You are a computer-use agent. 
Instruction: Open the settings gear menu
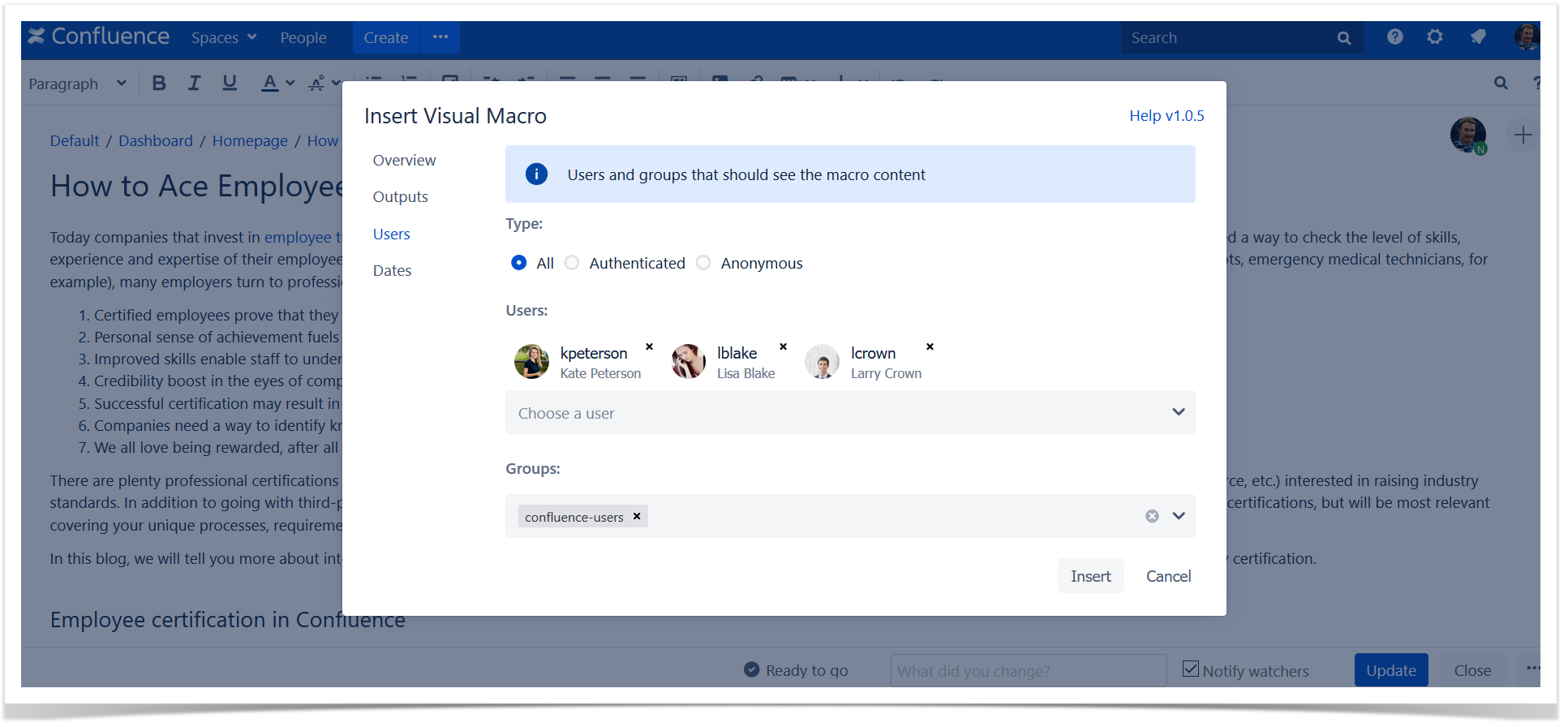1435,37
